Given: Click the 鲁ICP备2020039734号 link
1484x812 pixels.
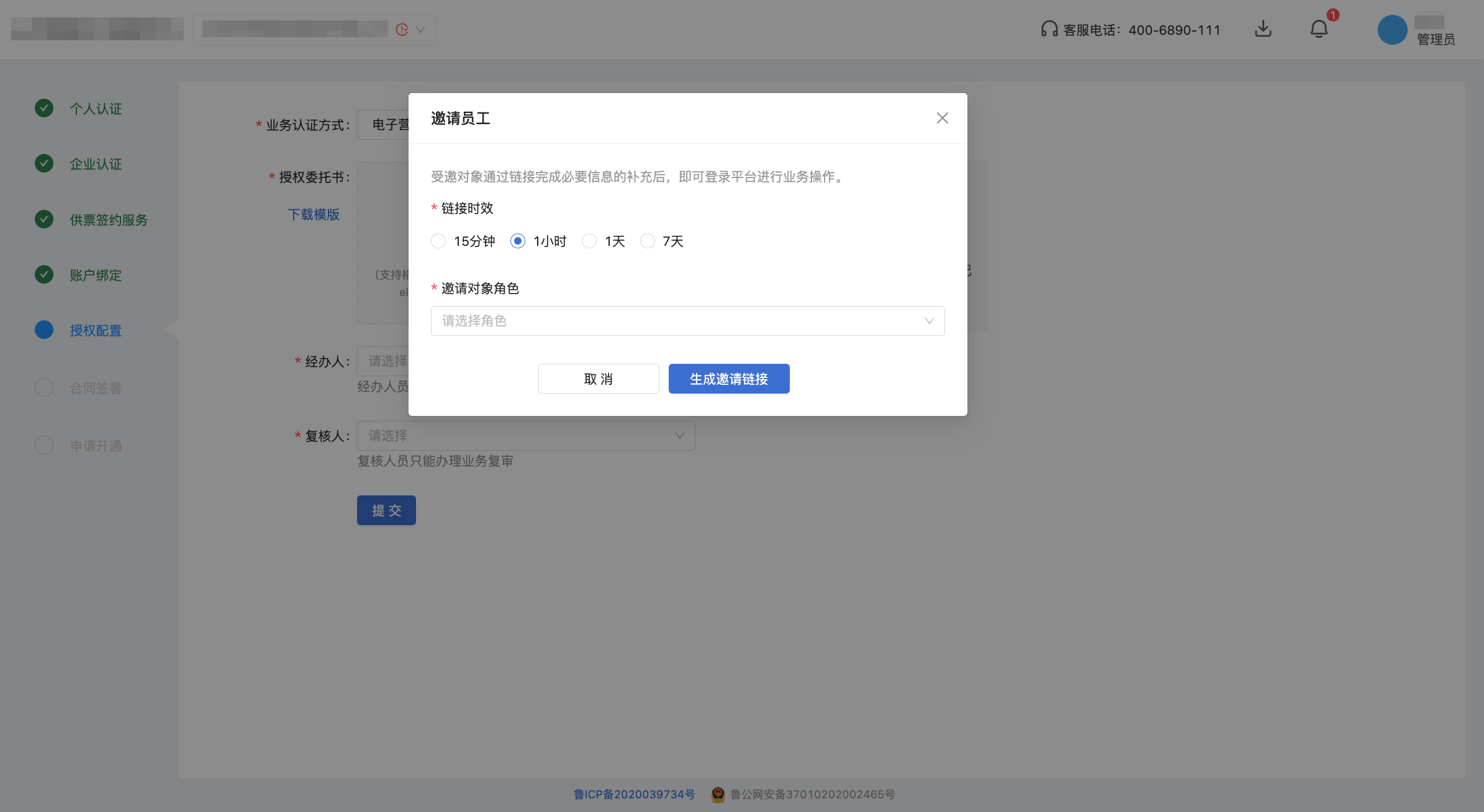Looking at the screenshot, I should click(634, 795).
